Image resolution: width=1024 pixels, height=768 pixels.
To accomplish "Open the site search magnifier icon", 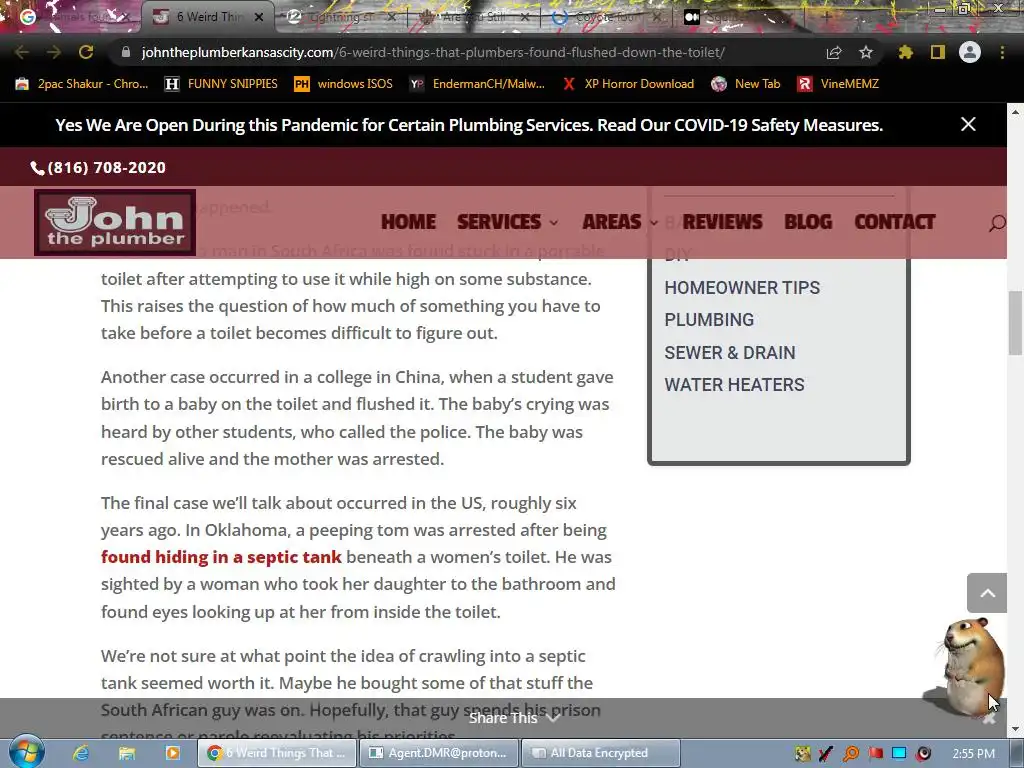I will click(x=997, y=223).
